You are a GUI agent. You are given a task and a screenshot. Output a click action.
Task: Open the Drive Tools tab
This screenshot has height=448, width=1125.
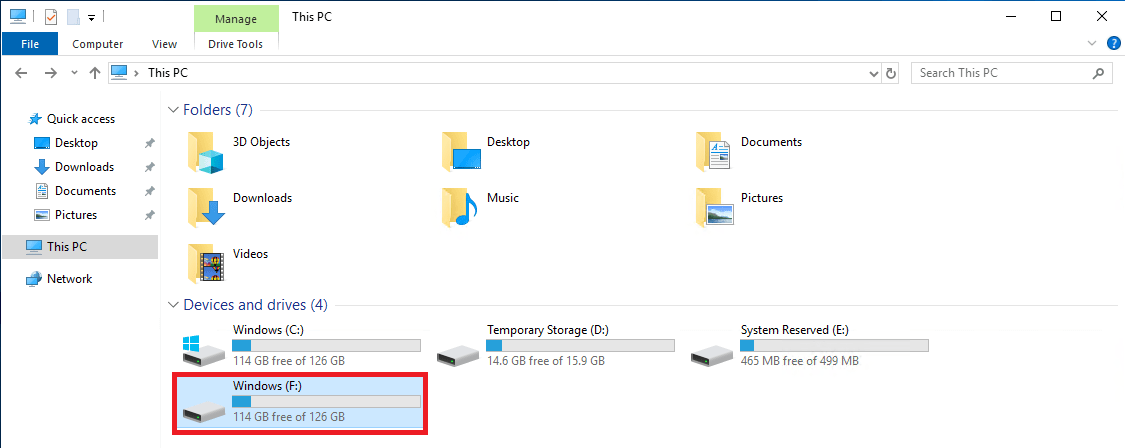[235, 44]
